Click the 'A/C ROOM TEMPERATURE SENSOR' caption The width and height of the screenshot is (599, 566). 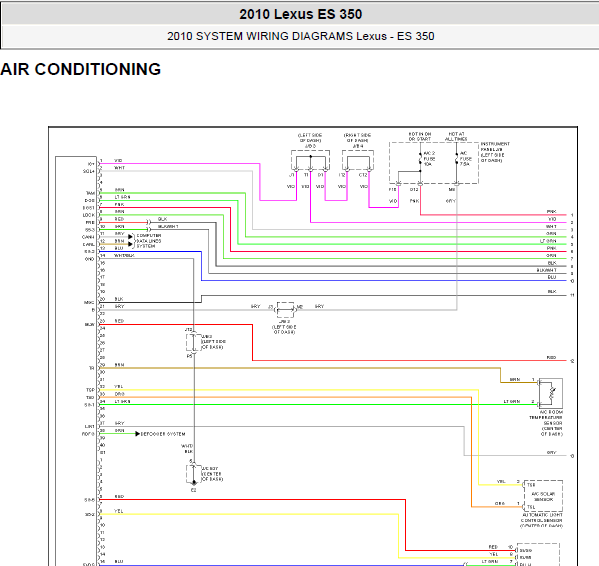pyautogui.click(x=547, y=423)
